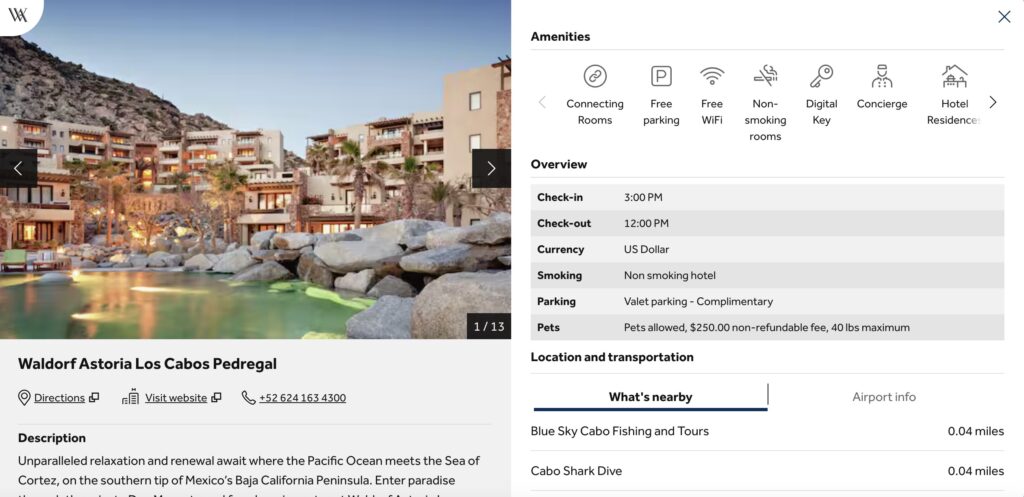Click the Free WiFi amenity icon
1024x497 pixels.
point(712,76)
